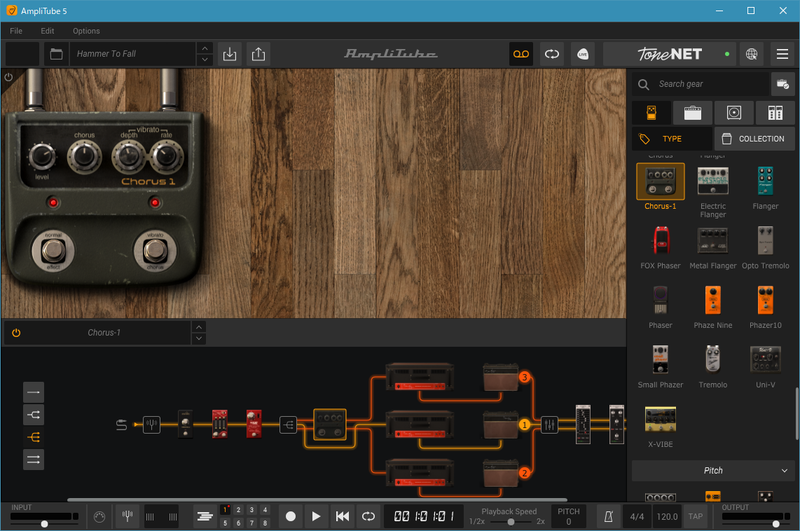Select track 5 in recorder
The image size is (800, 531).
click(225, 523)
